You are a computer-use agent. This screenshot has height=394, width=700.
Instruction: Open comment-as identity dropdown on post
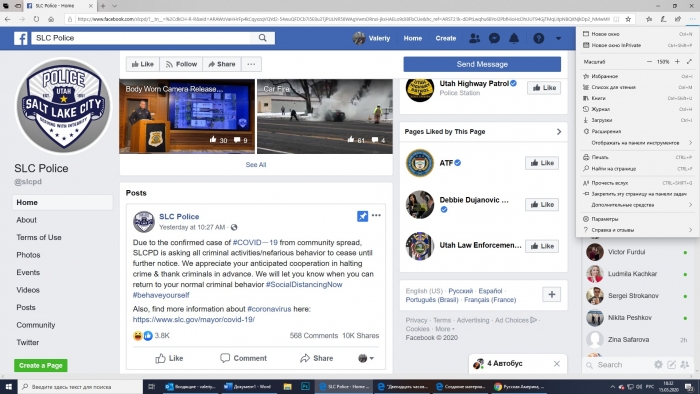pos(366,358)
